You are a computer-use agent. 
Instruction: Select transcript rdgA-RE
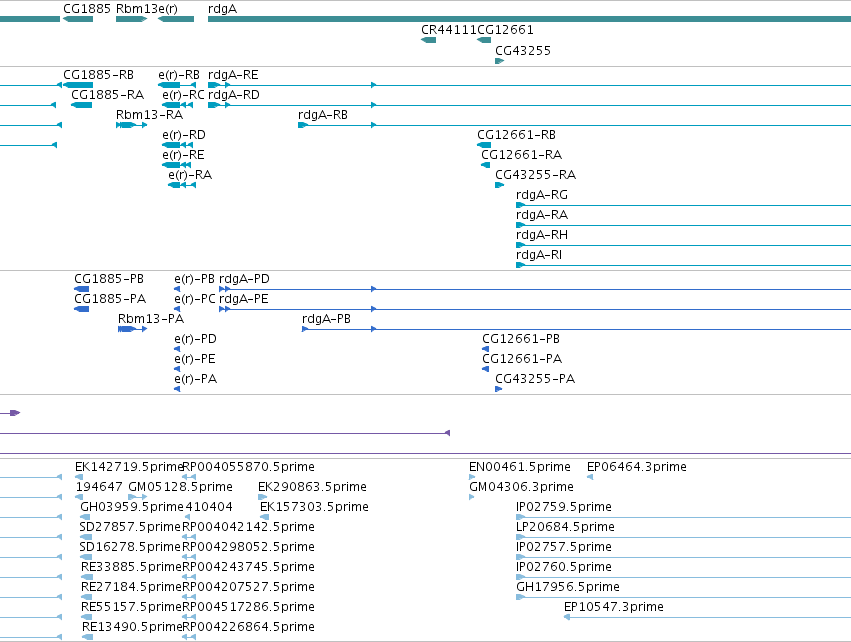pyautogui.click(x=233, y=74)
